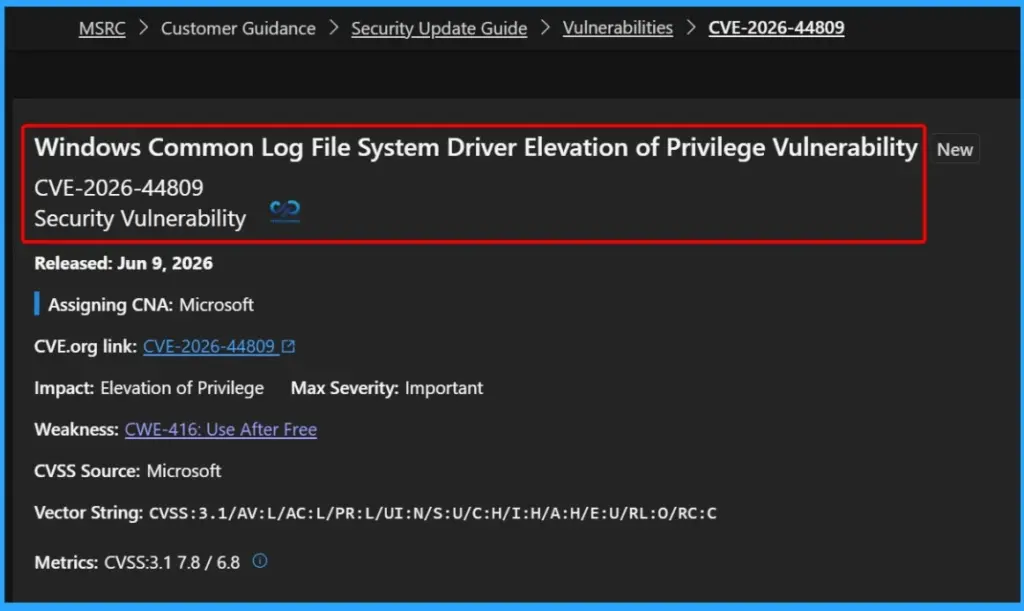
Task: Go to Security Update Guide breadcrumb
Action: (x=439, y=28)
